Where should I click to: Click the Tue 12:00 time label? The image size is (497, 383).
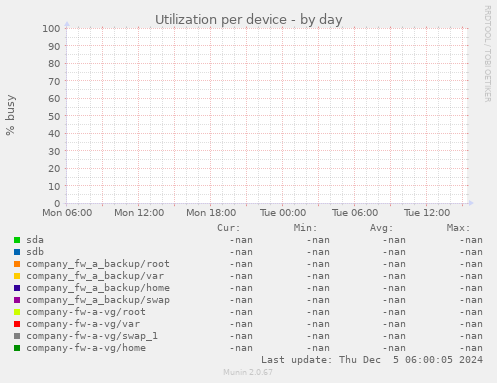tap(427, 213)
